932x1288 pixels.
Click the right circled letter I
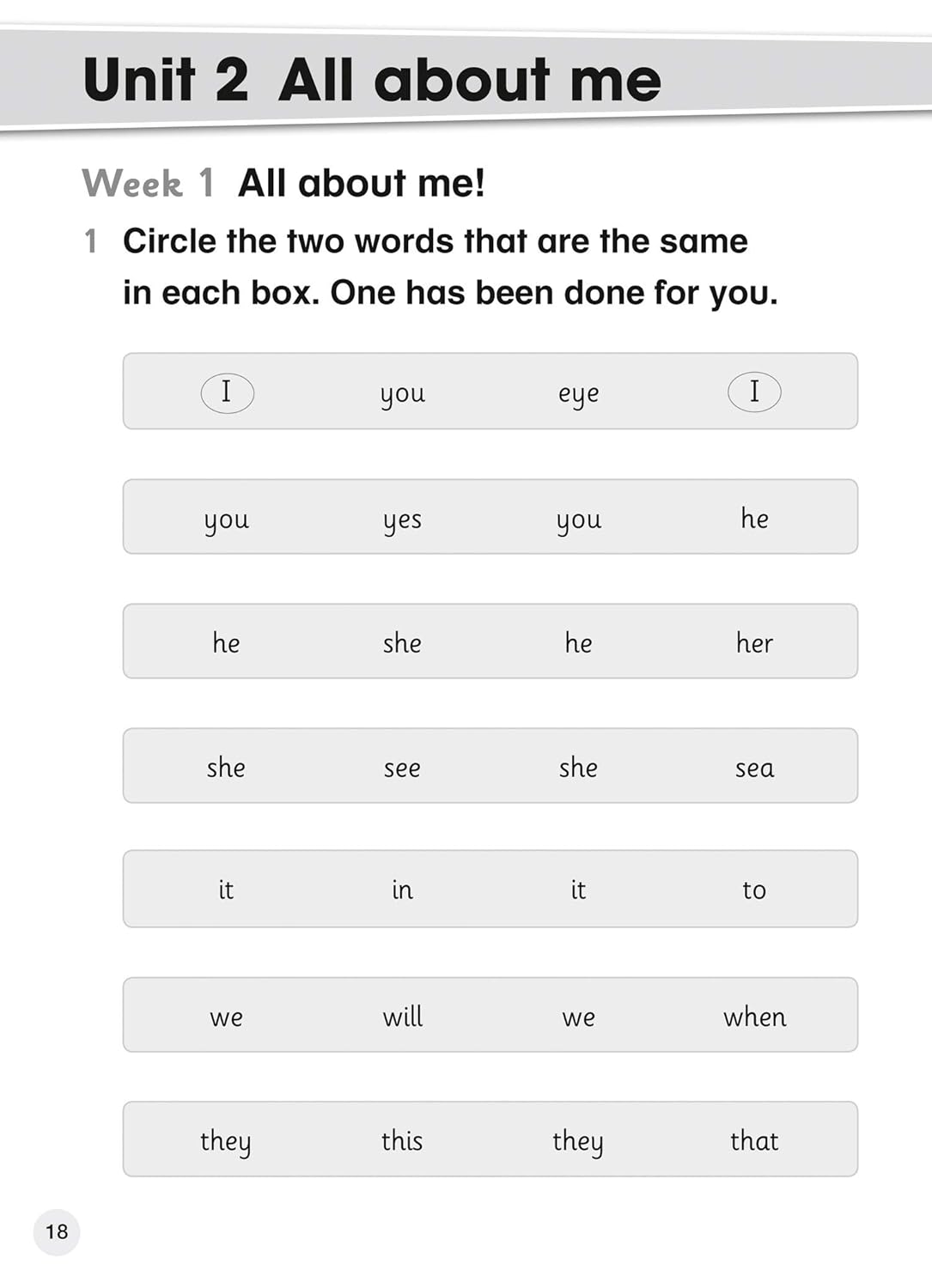point(754,392)
